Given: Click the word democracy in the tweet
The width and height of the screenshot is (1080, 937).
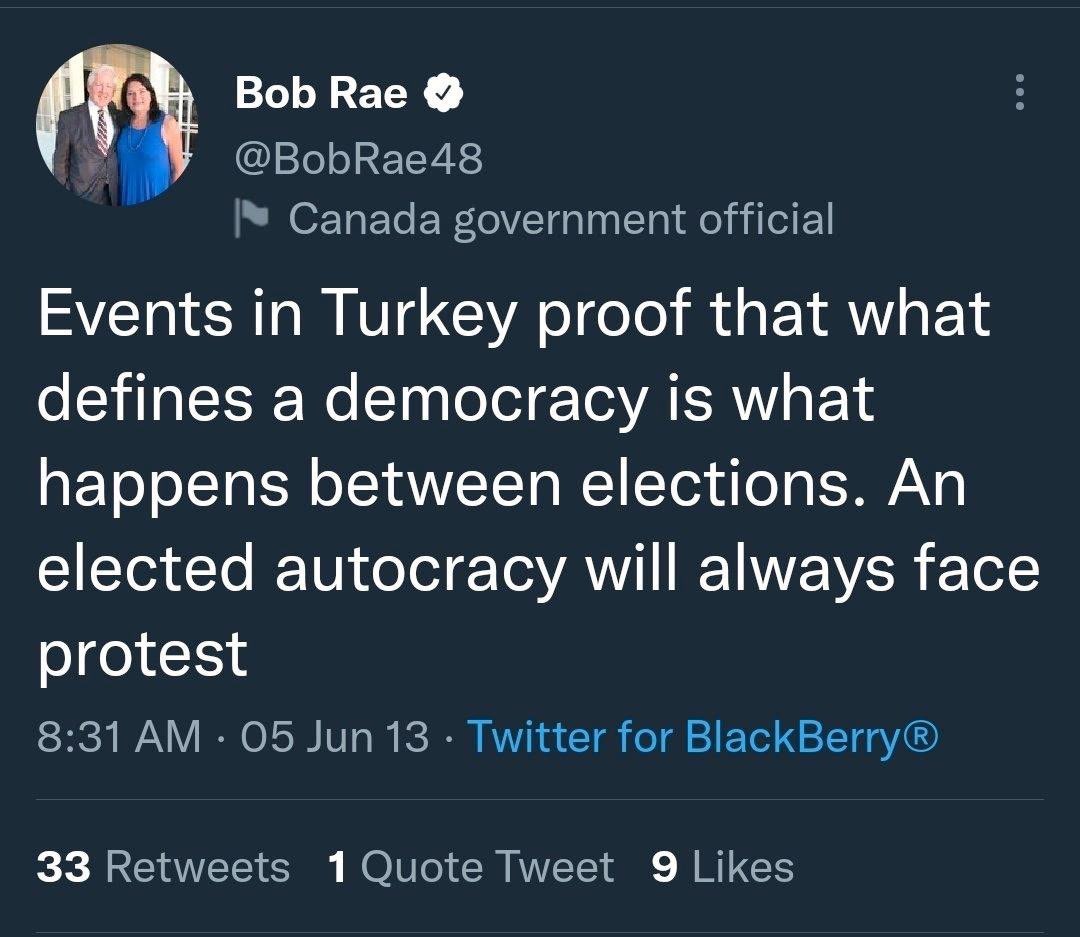Looking at the screenshot, I should (x=486, y=402).
